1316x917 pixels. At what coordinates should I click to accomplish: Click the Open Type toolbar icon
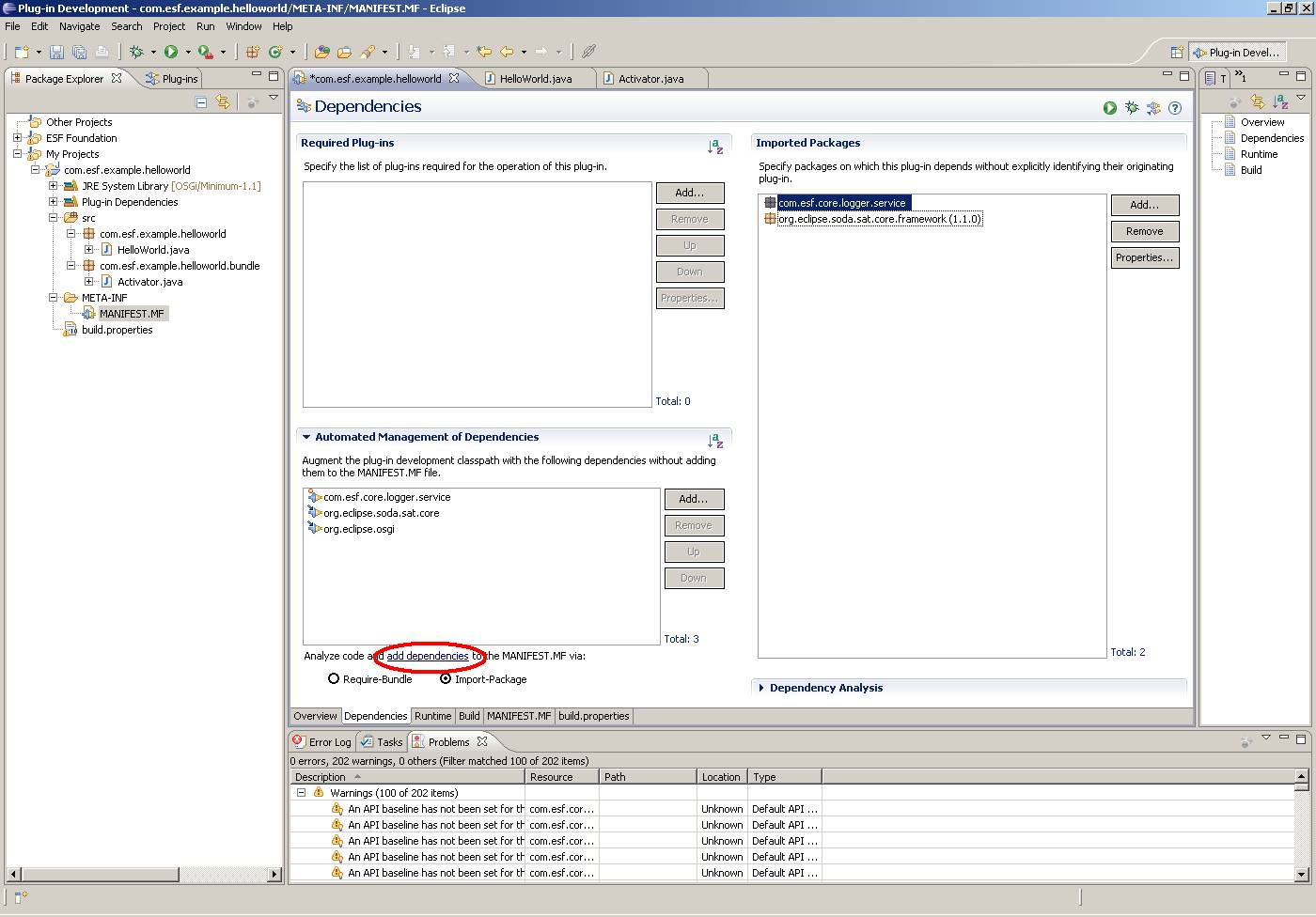(x=322, y=52)
